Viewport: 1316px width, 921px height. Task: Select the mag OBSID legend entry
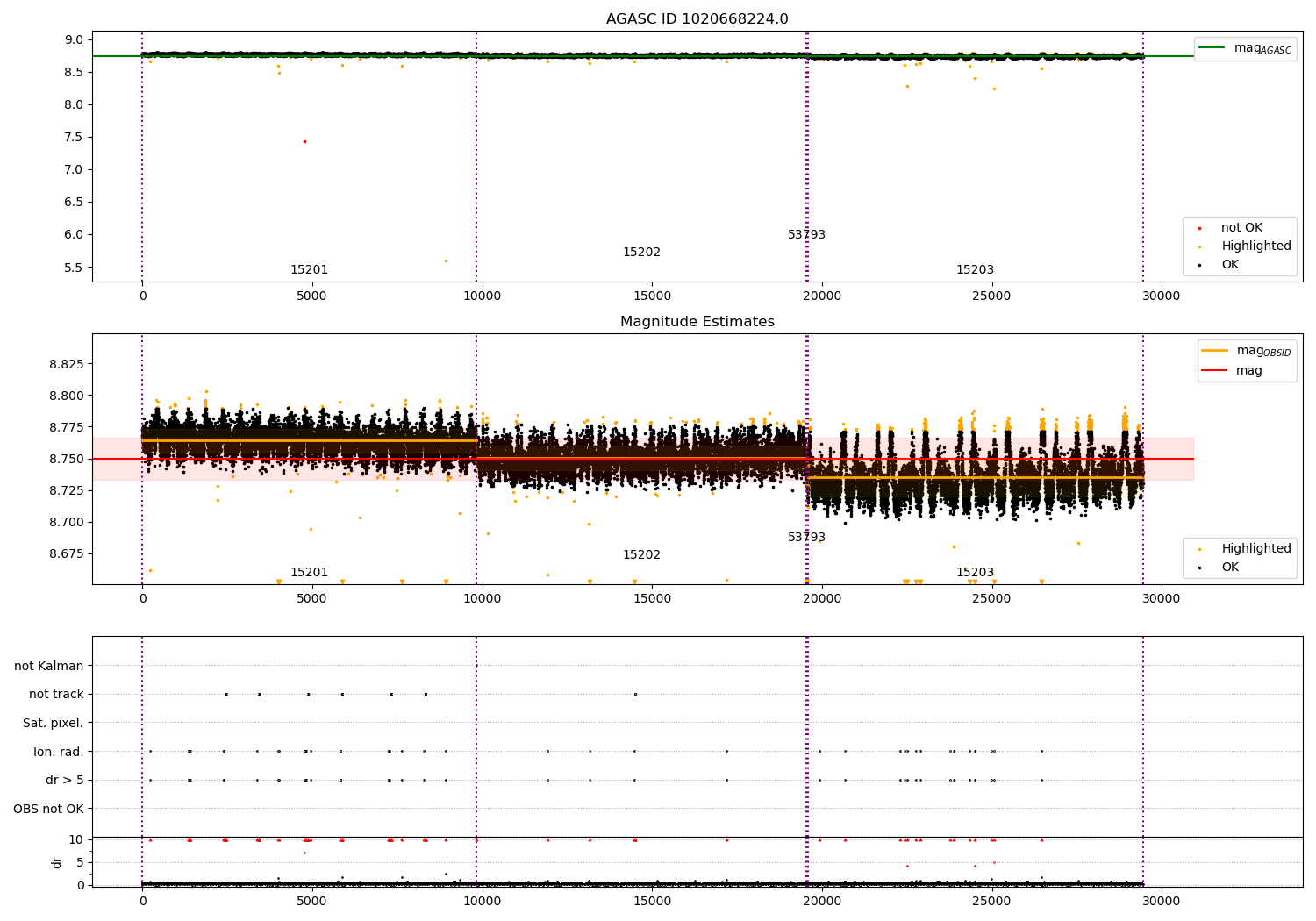[1246, 351]
